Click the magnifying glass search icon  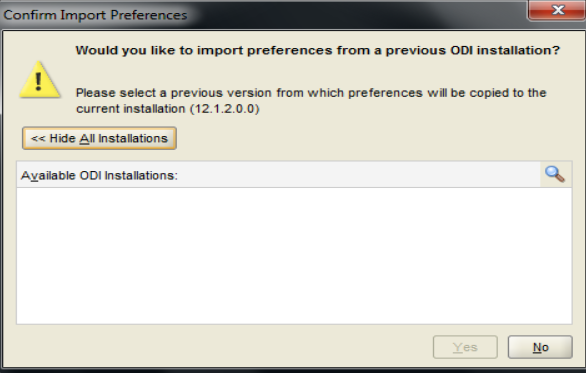(x=555, y=174)
